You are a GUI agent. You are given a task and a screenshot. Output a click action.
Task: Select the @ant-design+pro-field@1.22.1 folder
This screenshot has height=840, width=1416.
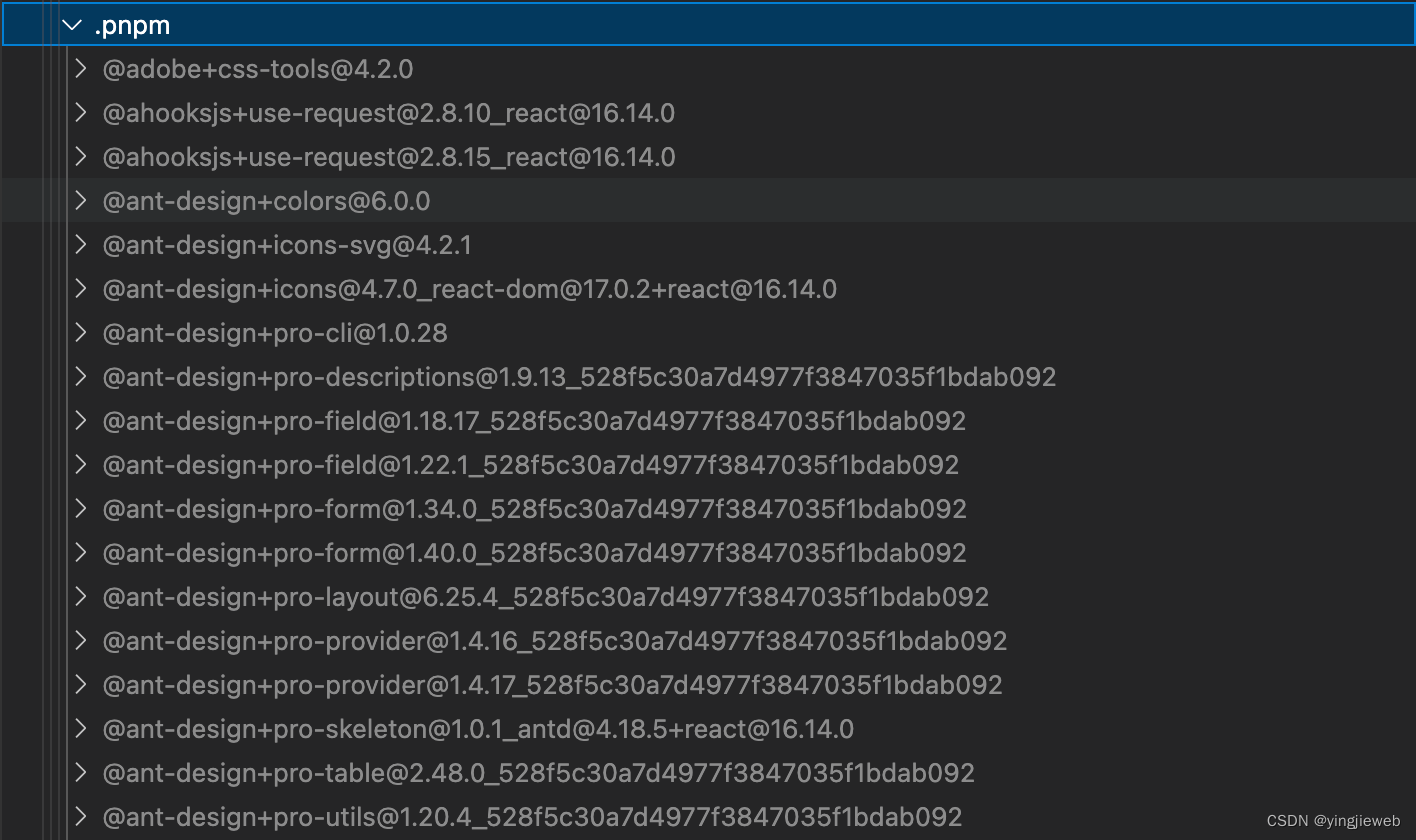(708, 465)
